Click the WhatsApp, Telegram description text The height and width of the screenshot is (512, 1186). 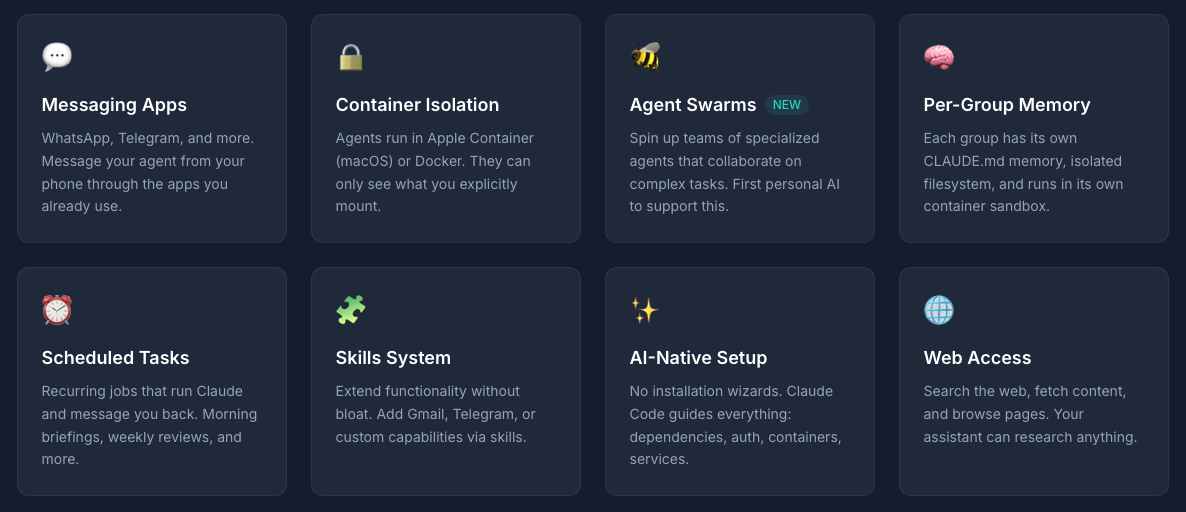tap(147, 172)
